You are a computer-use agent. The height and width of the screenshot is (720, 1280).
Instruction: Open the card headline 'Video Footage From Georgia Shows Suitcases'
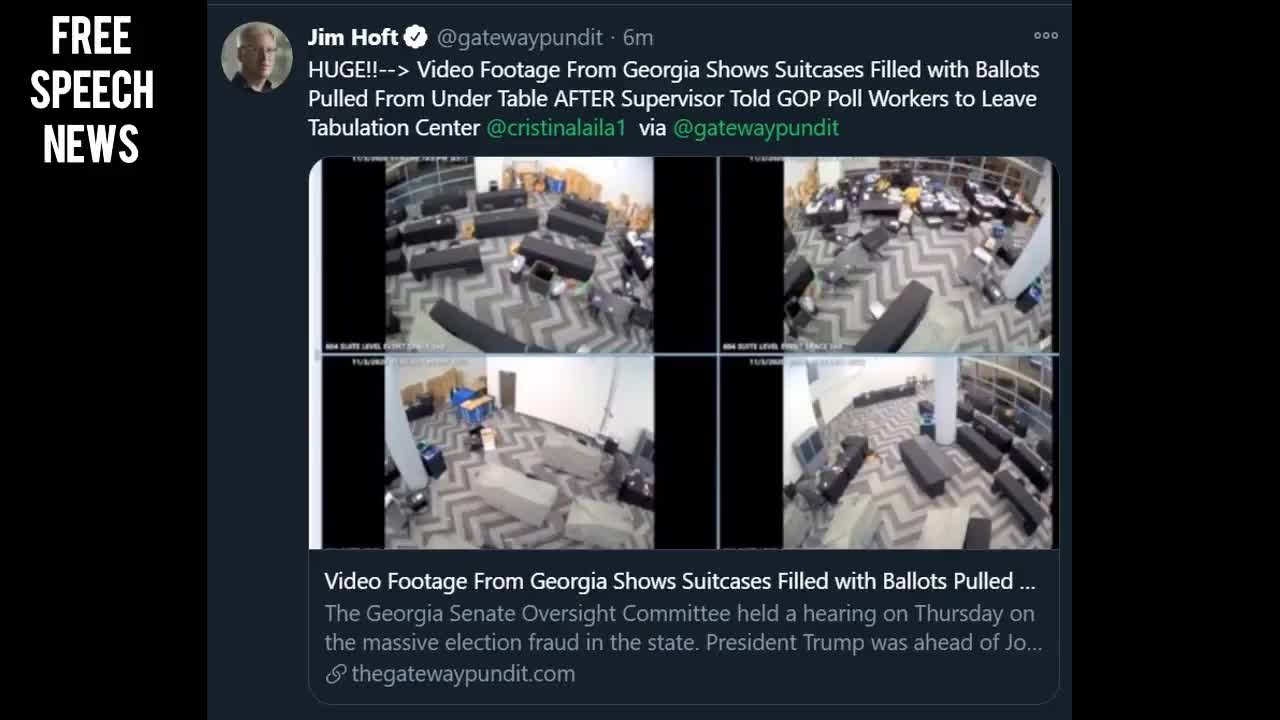[679, 582]
